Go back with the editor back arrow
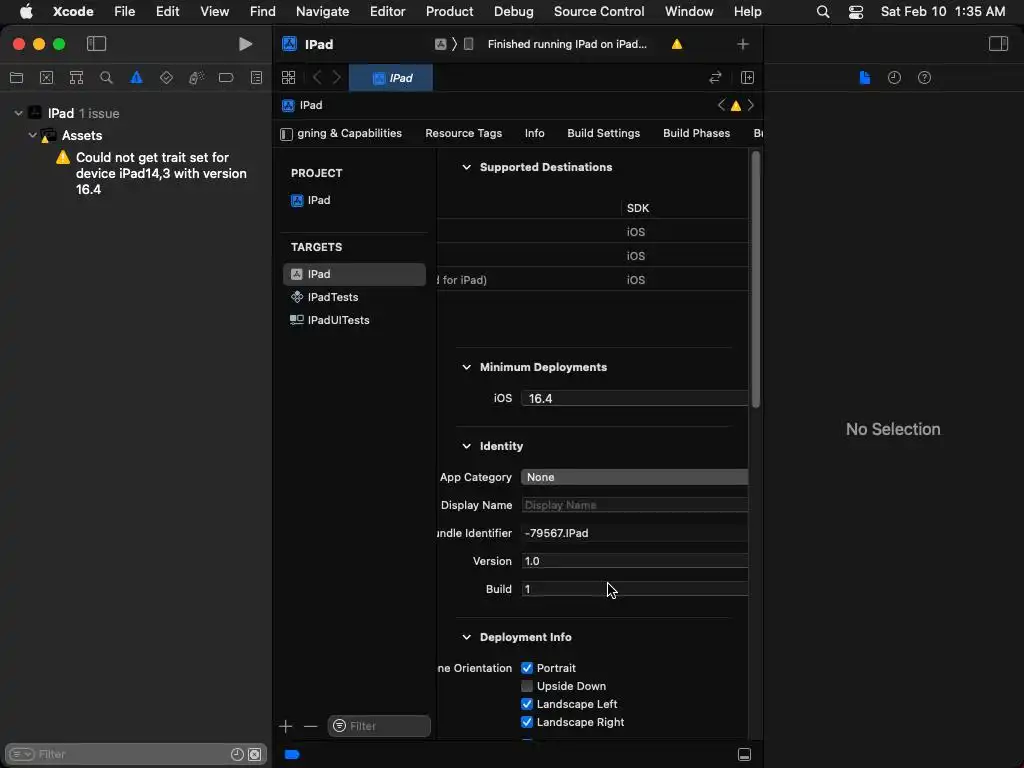Screen dimensions: 1024x768 [x=317, y=78]
